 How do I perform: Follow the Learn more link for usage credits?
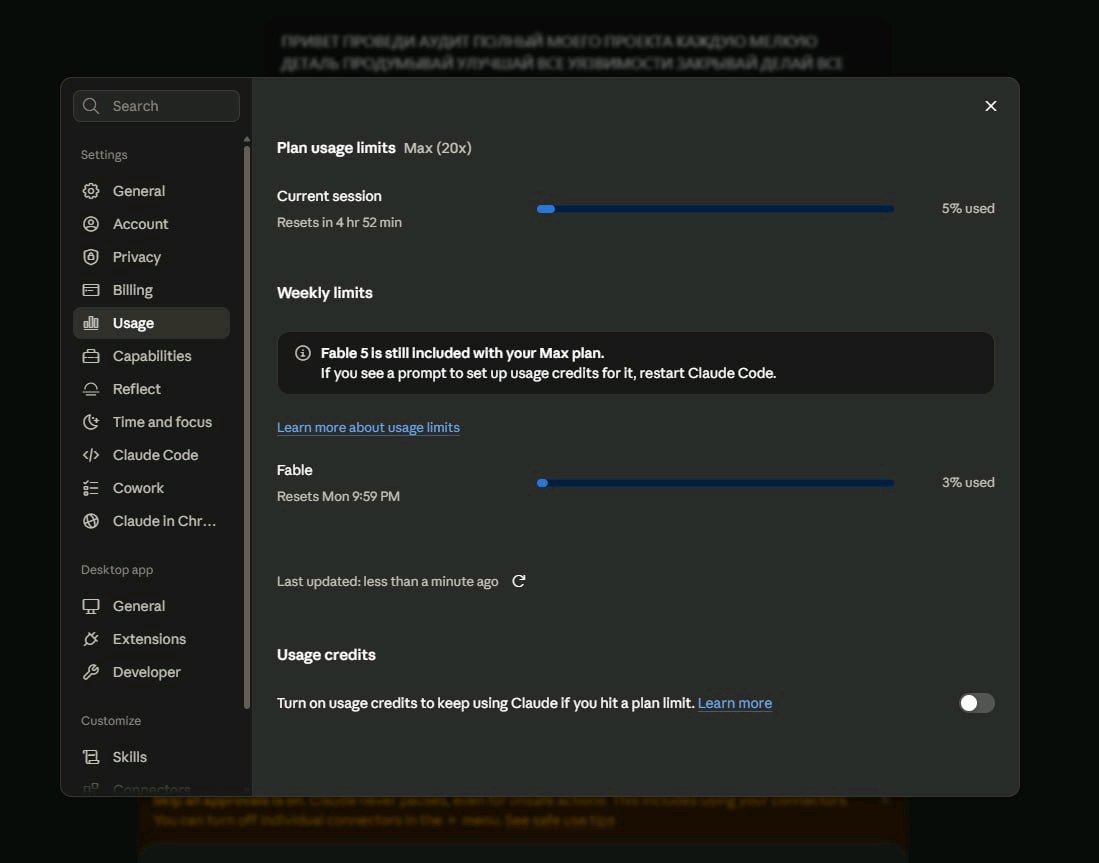pyautogui.click(x=735, y=703)
